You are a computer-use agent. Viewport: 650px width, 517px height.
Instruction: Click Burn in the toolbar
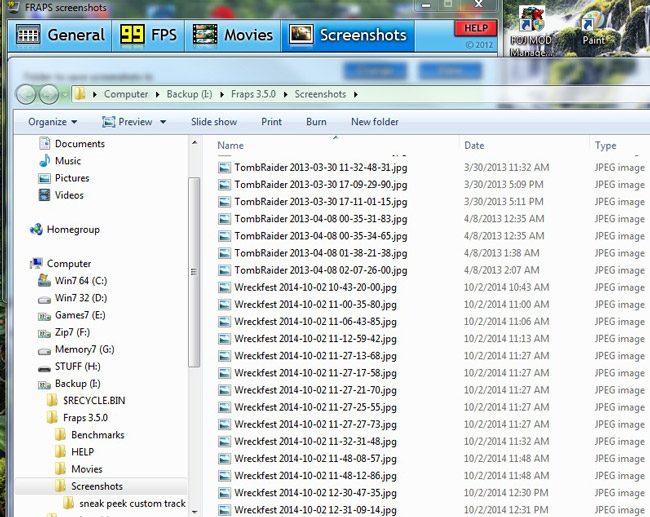pos(316,122)
